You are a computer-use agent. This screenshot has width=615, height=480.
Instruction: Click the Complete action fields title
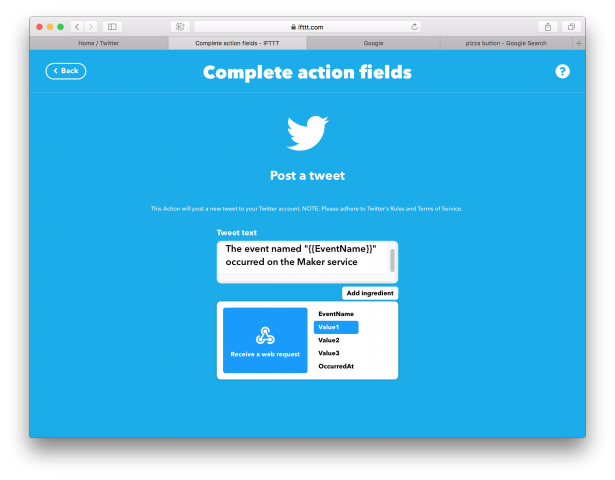[x=308, y=72]
